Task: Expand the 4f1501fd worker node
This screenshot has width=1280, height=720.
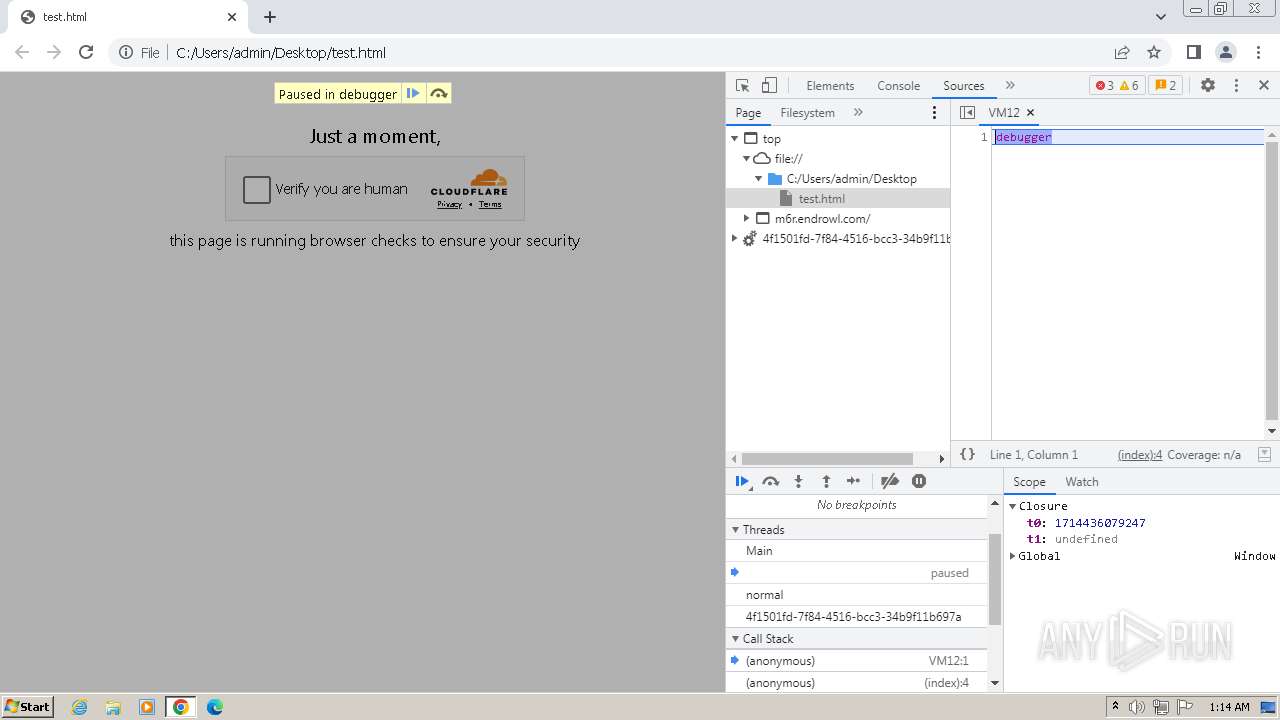Action: click(735, 239)
